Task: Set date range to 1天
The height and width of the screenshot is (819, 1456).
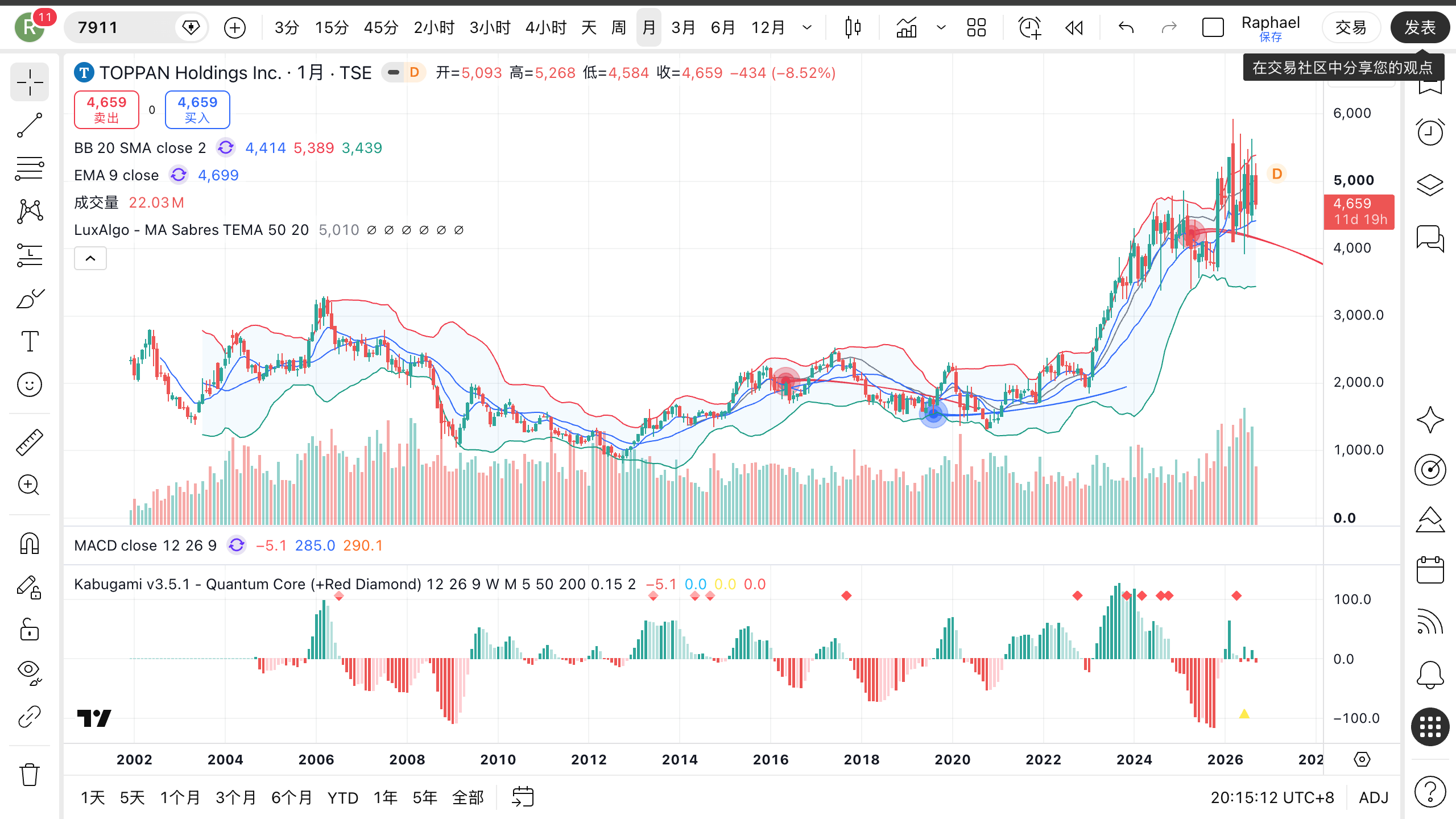Action: 93,798
